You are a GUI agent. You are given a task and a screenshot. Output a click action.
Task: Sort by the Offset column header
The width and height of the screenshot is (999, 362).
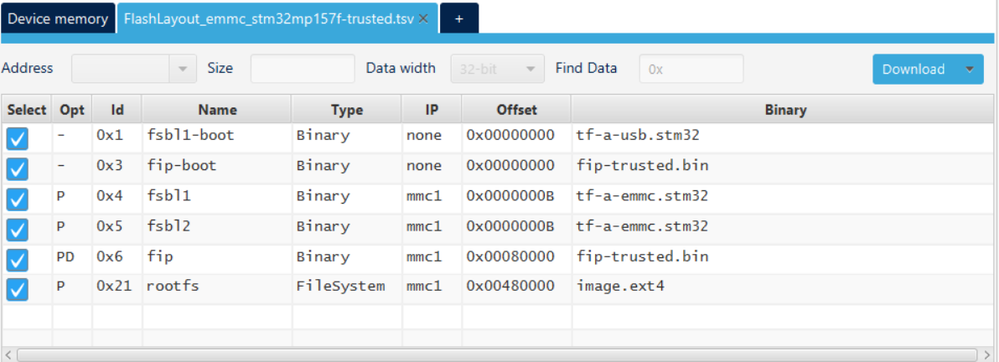coord(517,110)
